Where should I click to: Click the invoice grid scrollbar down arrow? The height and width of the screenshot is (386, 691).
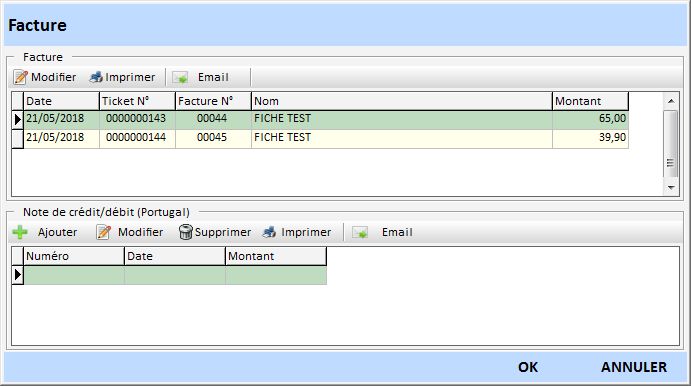671,187
